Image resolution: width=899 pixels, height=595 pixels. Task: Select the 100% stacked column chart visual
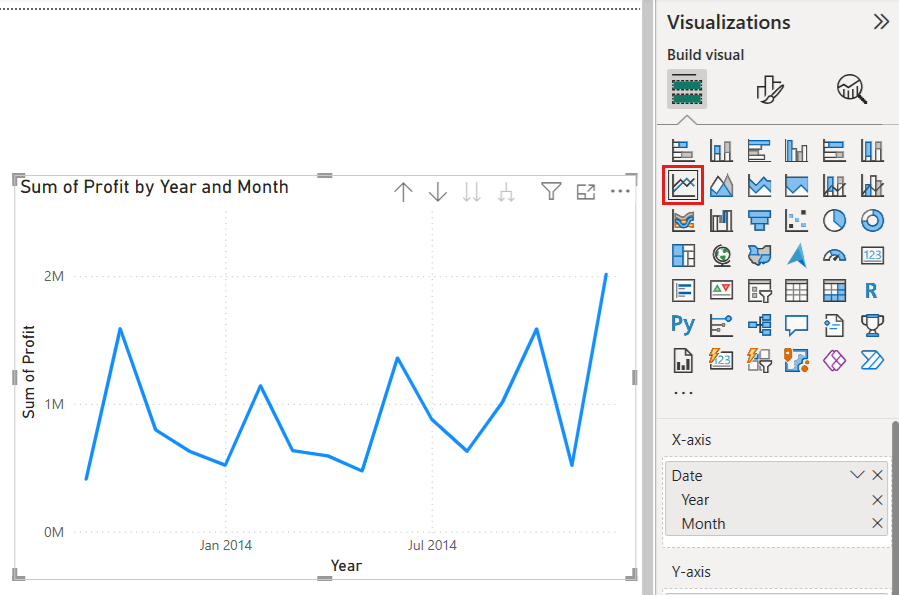872,151
